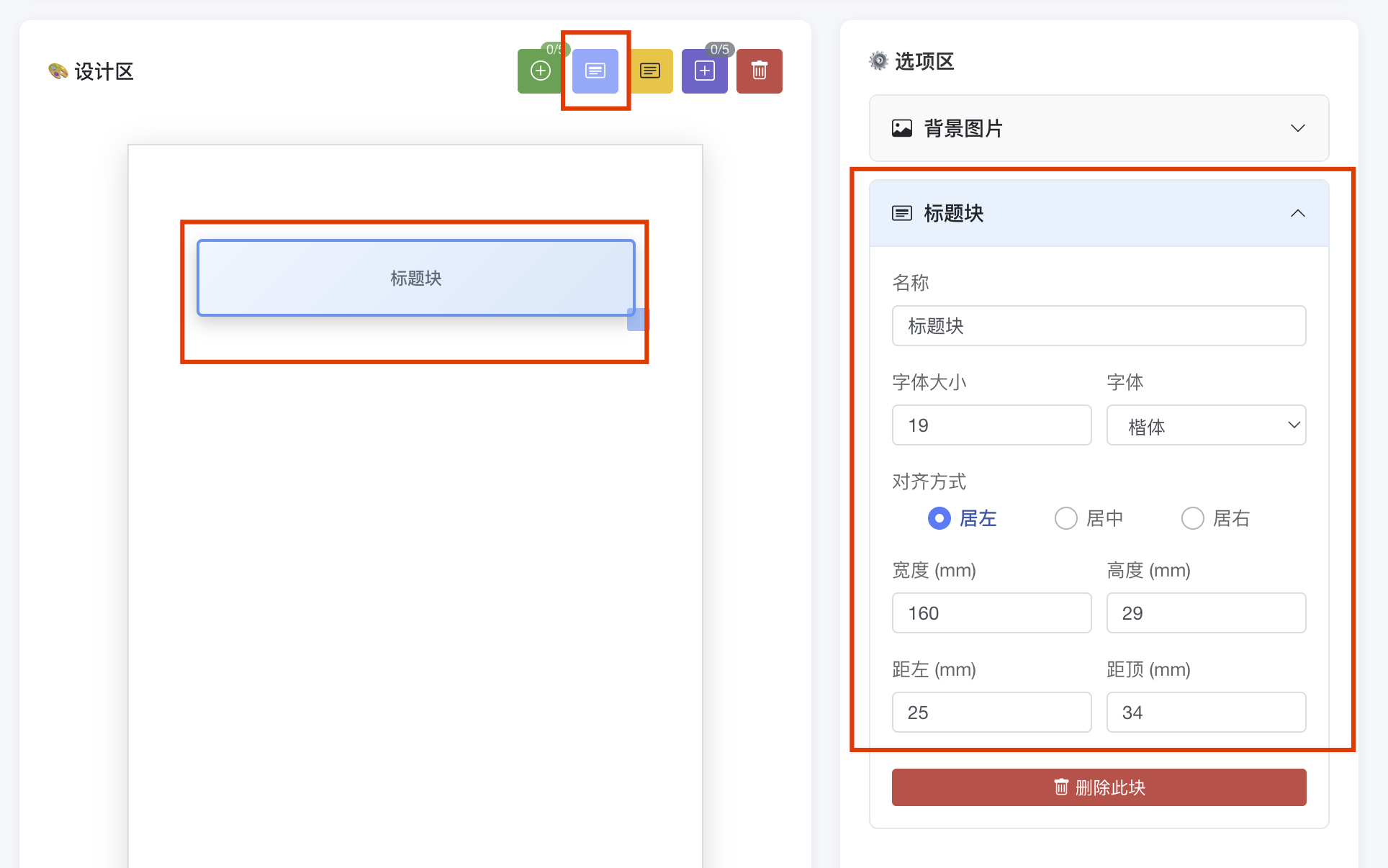The image size is (1388, 868).
Task: Click the resize handle of 标题块
Action: point(638,320)
